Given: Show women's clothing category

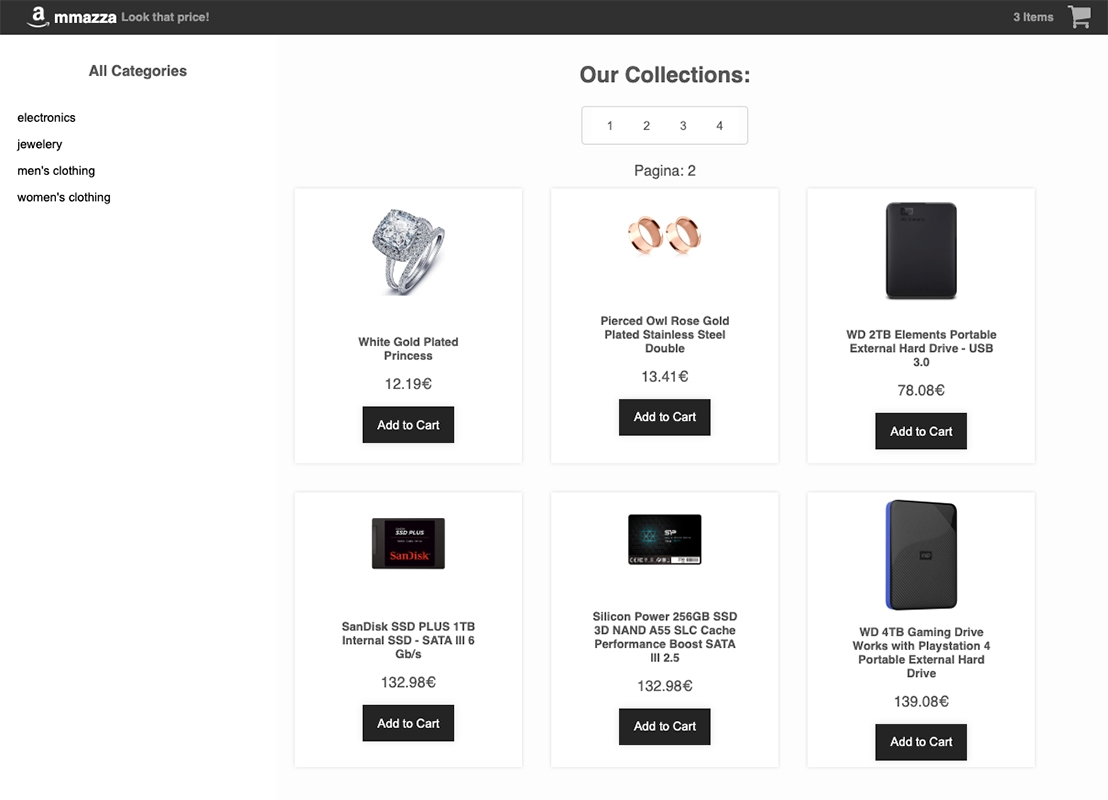Looking at the screenshot, I should tap(64, 198).
